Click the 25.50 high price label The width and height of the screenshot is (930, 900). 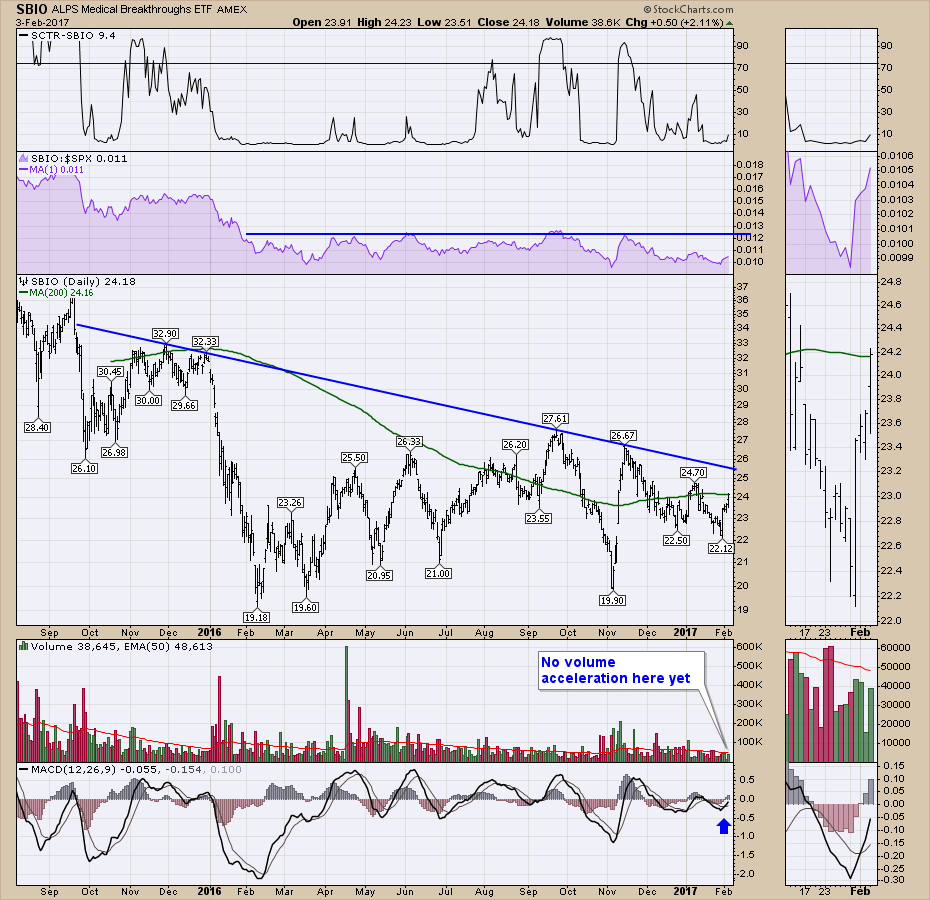tap(354, 458)
